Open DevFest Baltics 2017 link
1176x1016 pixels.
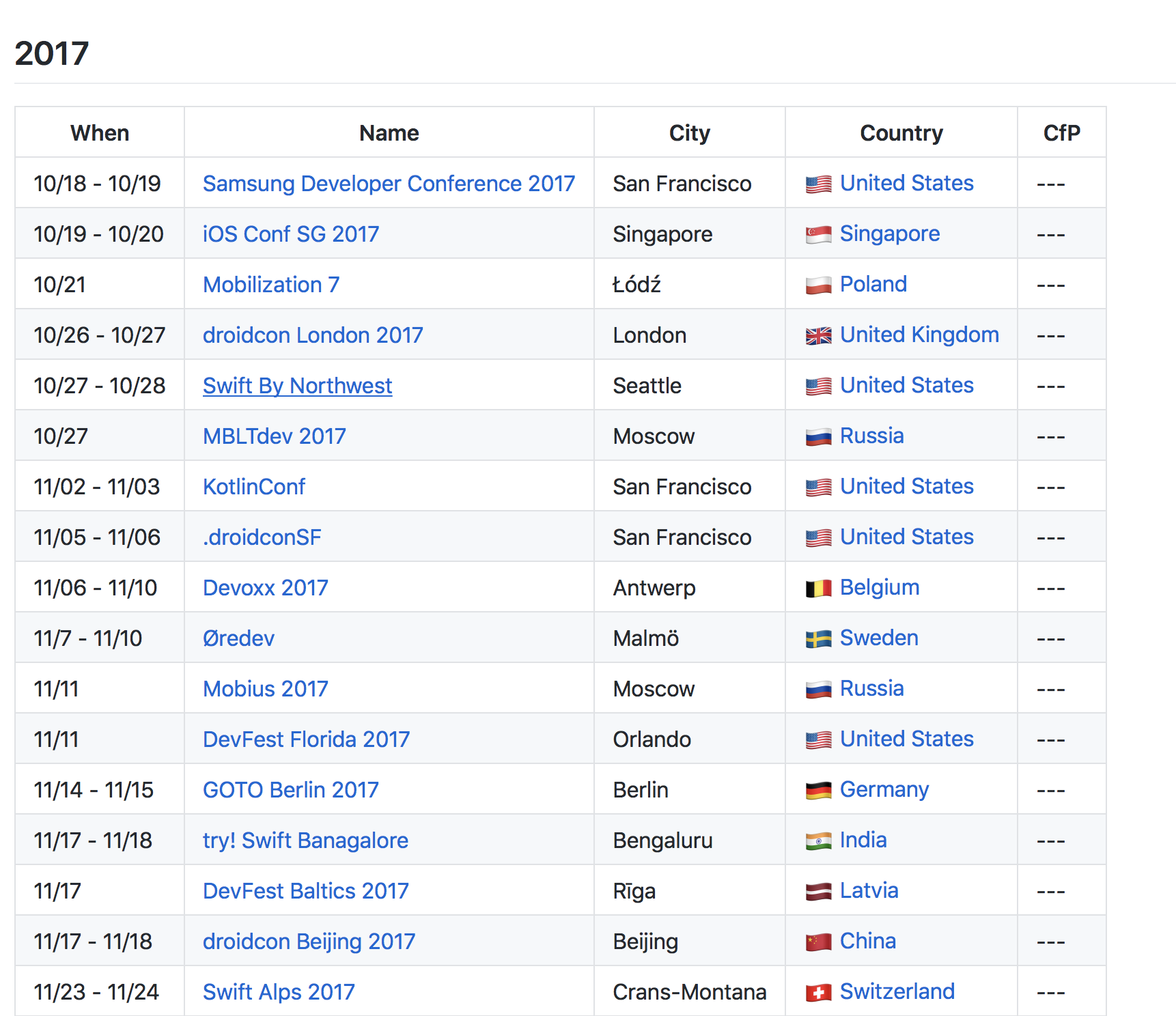point(305,890)
